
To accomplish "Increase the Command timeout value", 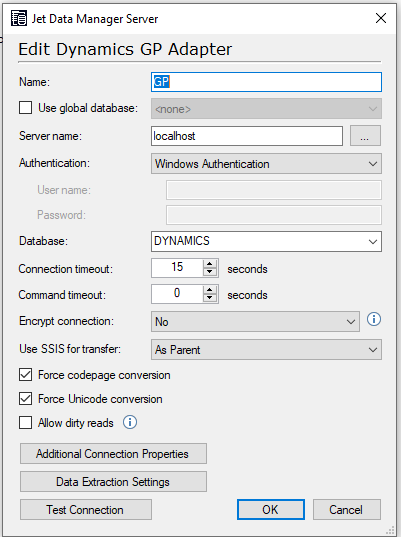I will click(210, 290).
